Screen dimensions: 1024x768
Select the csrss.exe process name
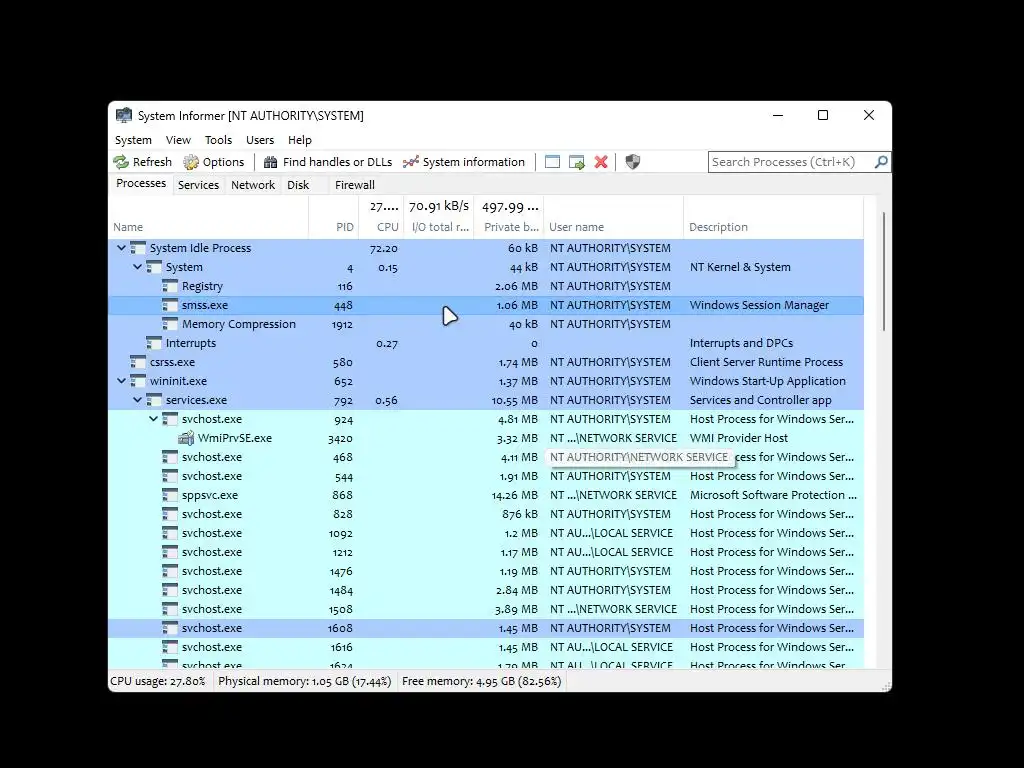point(172,362)
